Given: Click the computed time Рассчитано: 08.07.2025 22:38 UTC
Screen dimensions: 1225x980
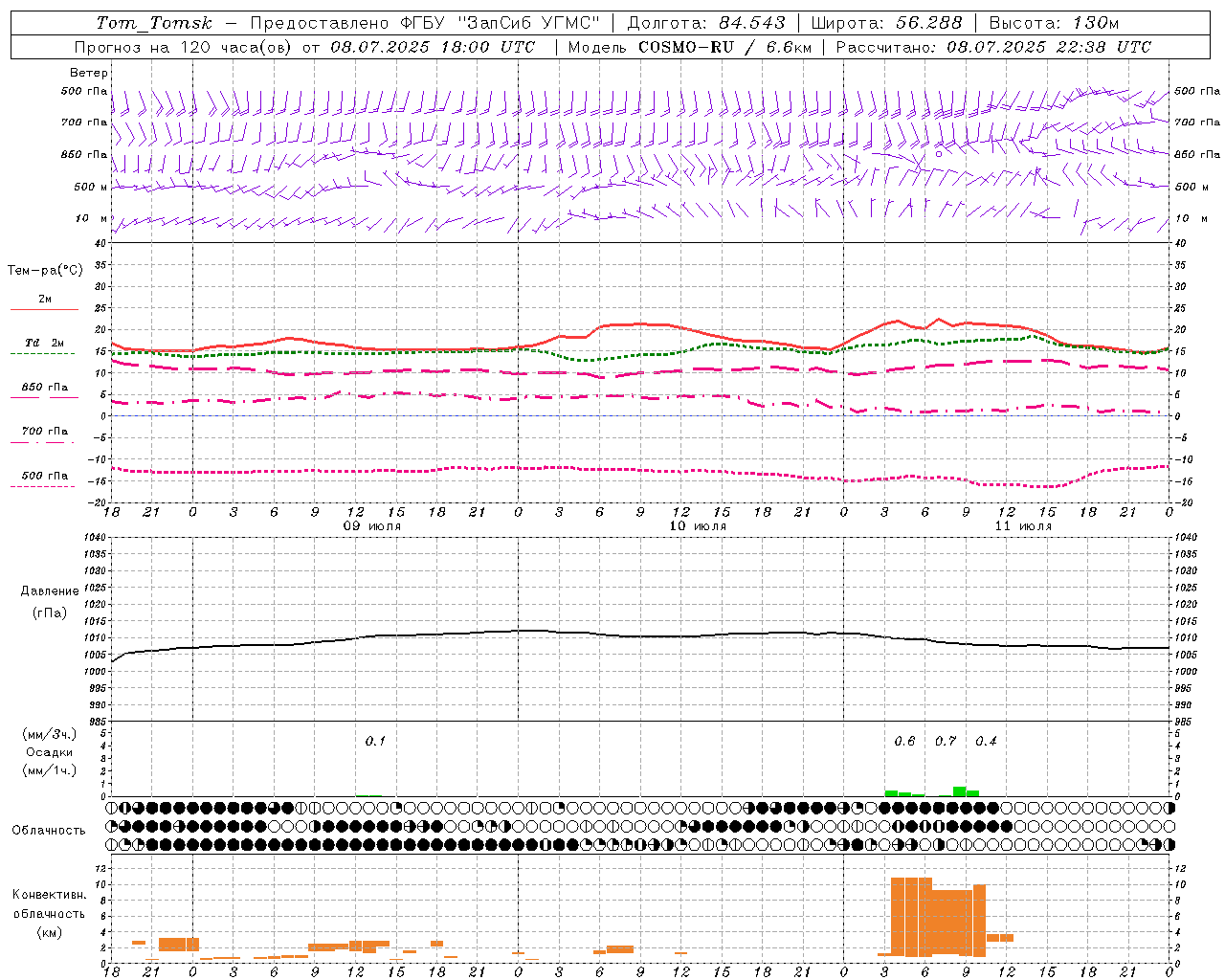Looking at the screenshot, I should 993,47.
